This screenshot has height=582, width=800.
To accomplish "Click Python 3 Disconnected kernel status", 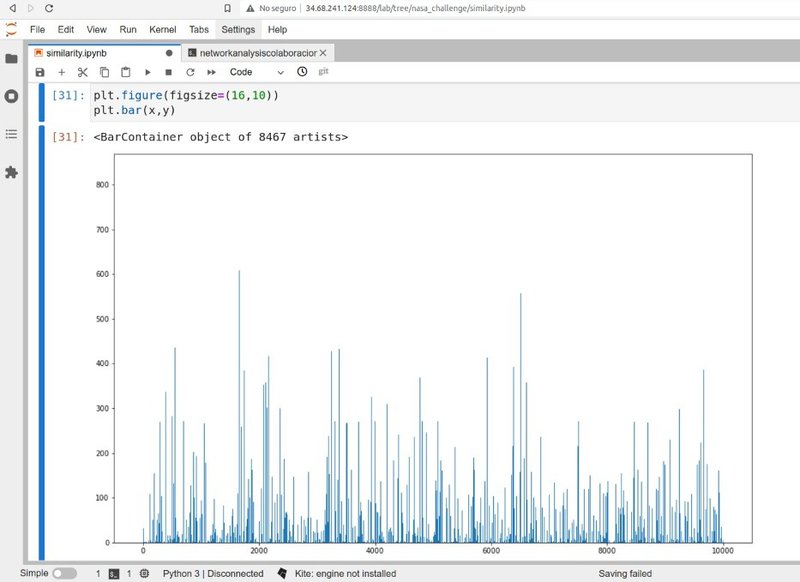I will pos(213,573).
